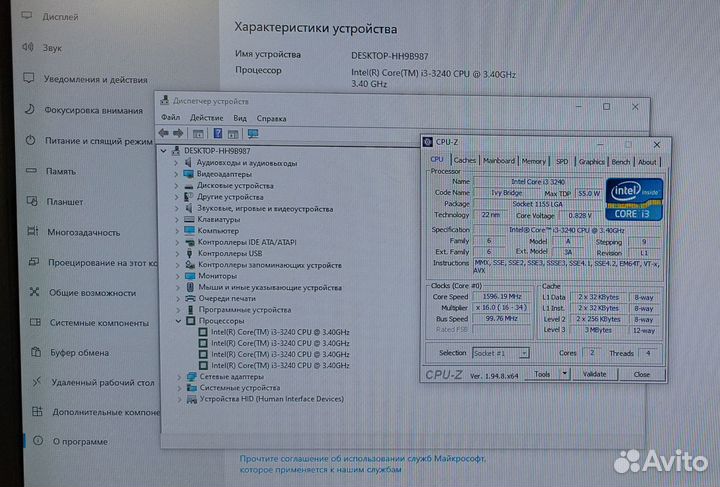
Task: Select Звуковые, игровые и видеоустройства item
Action: pyautogui.click(x=265, y=208)
